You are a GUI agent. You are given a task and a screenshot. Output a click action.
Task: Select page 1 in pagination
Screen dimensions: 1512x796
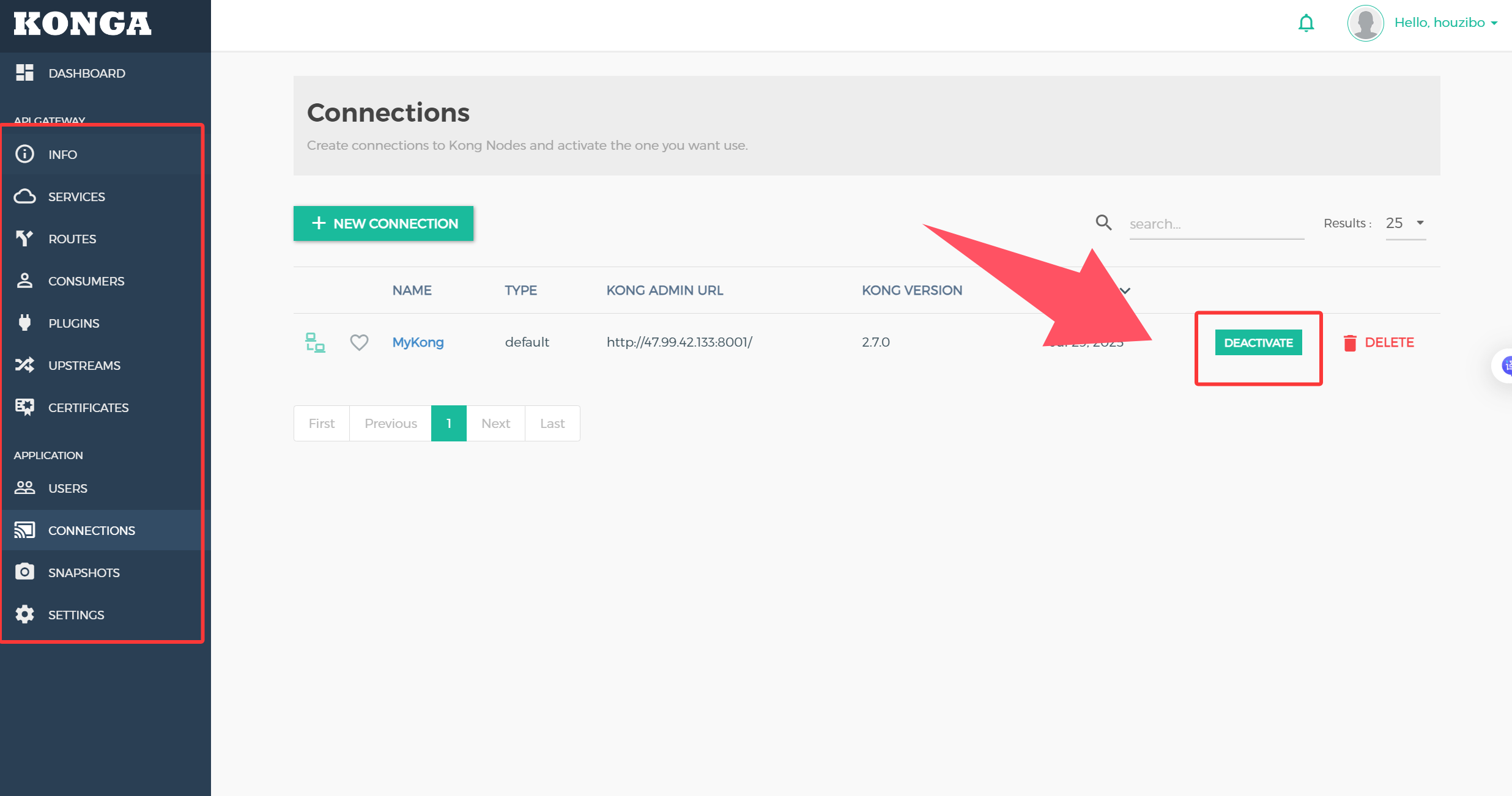click(448, 423)
